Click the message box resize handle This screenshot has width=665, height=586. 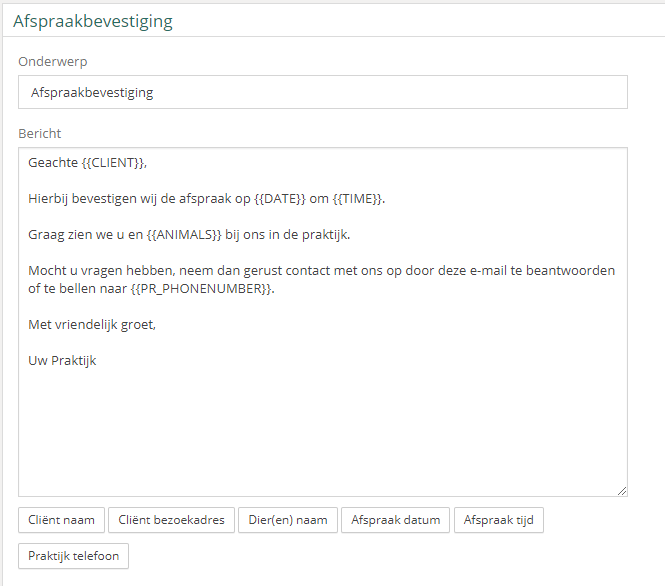[621, 490]
